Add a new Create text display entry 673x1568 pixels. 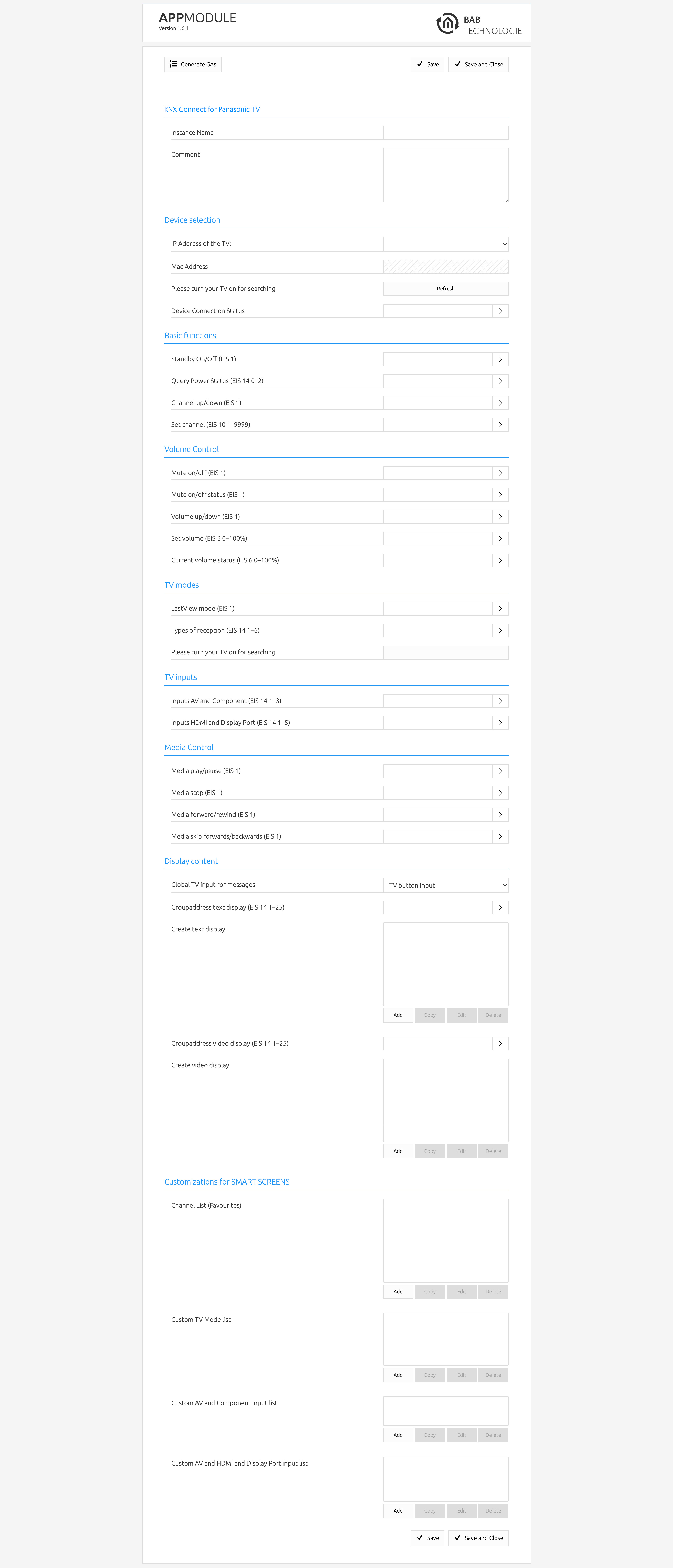(x=398, y=1015)
